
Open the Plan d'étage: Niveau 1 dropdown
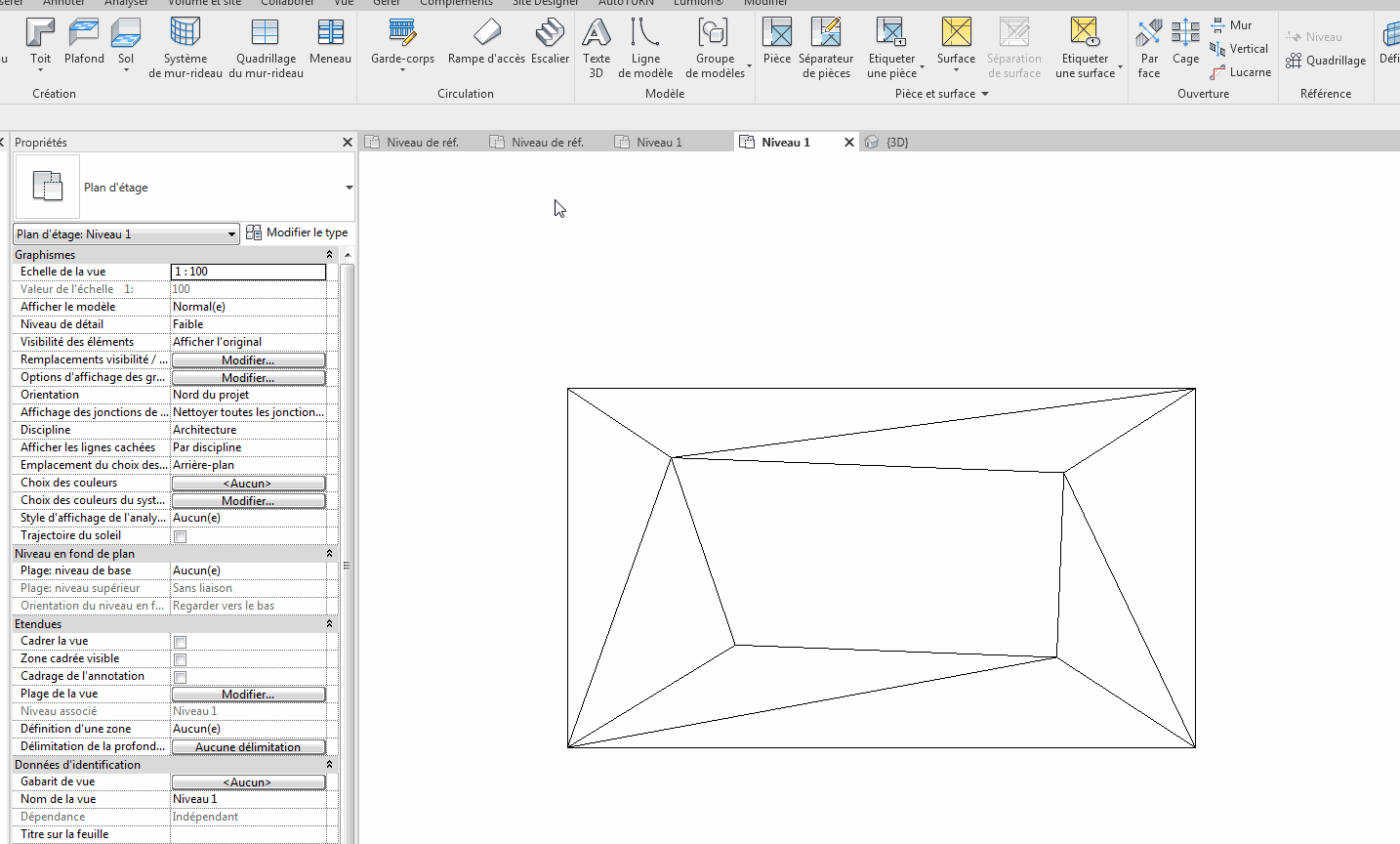(x=126, y=234)
